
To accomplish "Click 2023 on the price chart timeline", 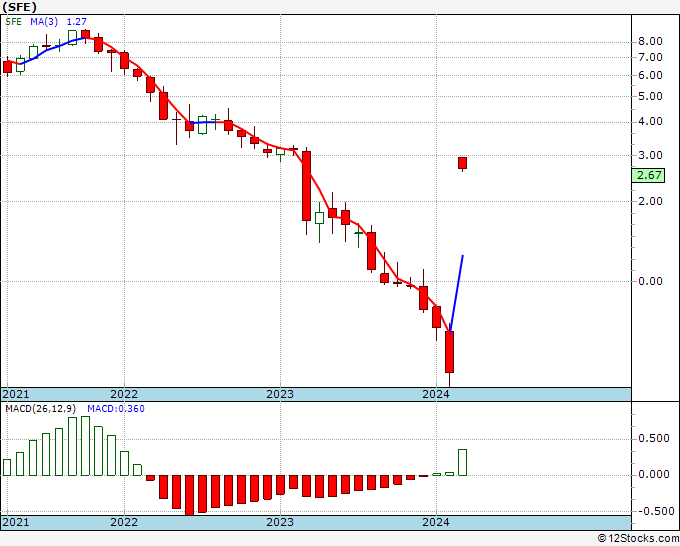I will pos(280,394).
